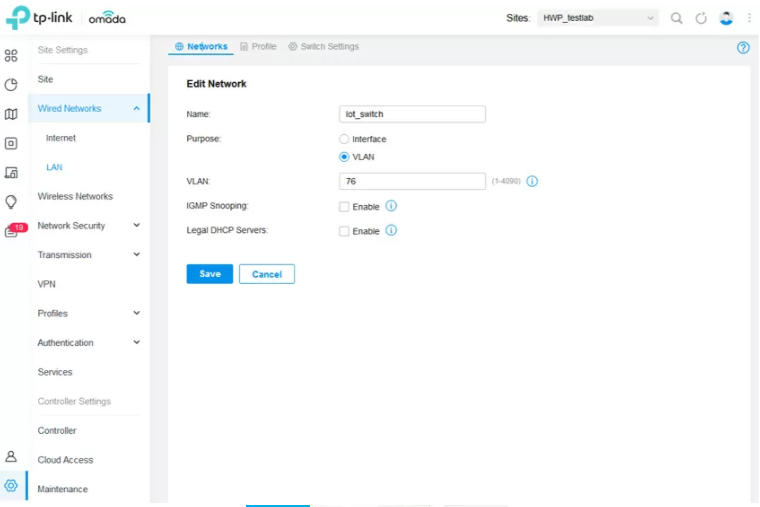Open the help question mark icon
The image size is (760, 507).
tap(743, 47)
